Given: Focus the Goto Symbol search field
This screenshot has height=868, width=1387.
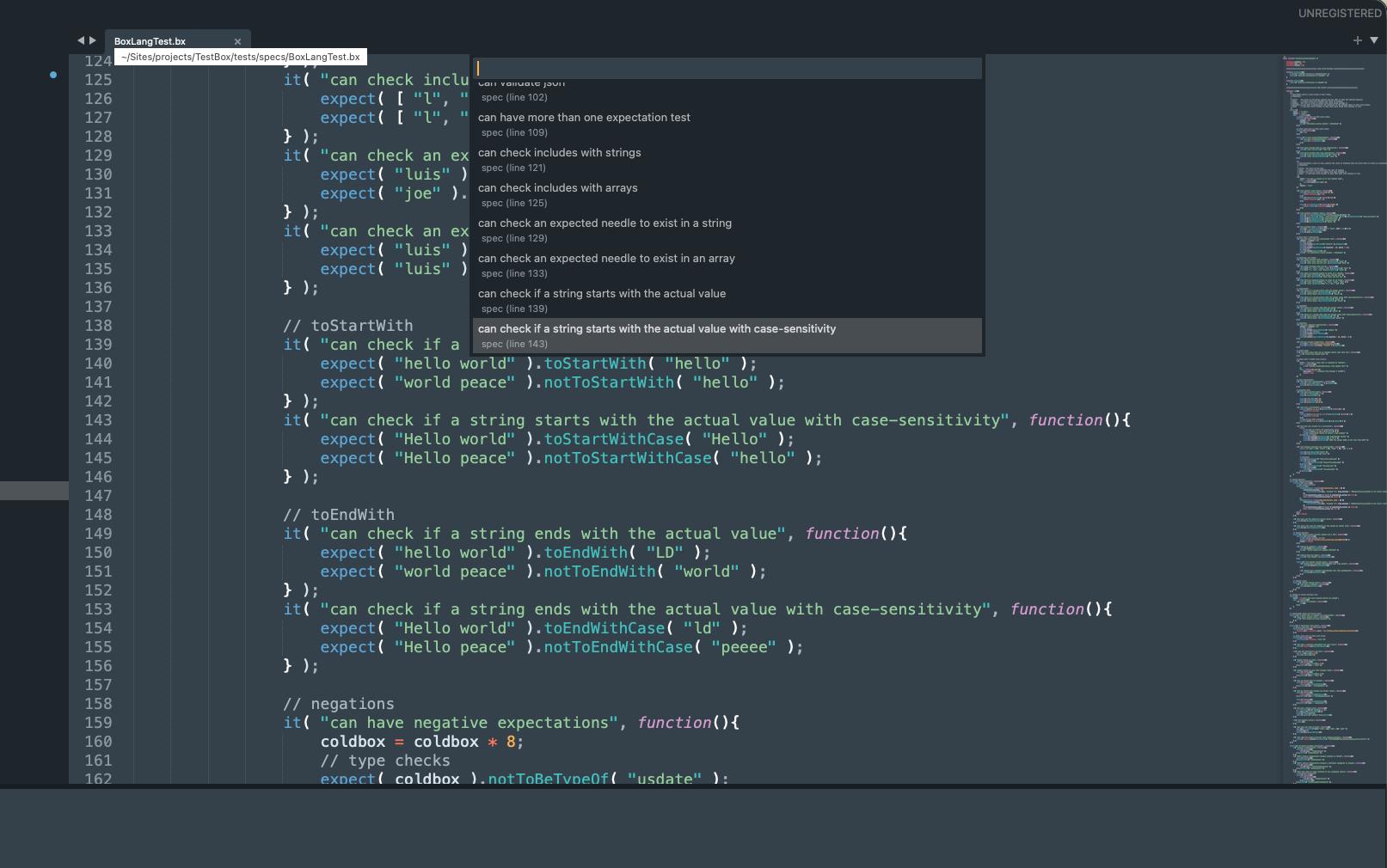Looking at the screenshot, I should tap(727, 68).
